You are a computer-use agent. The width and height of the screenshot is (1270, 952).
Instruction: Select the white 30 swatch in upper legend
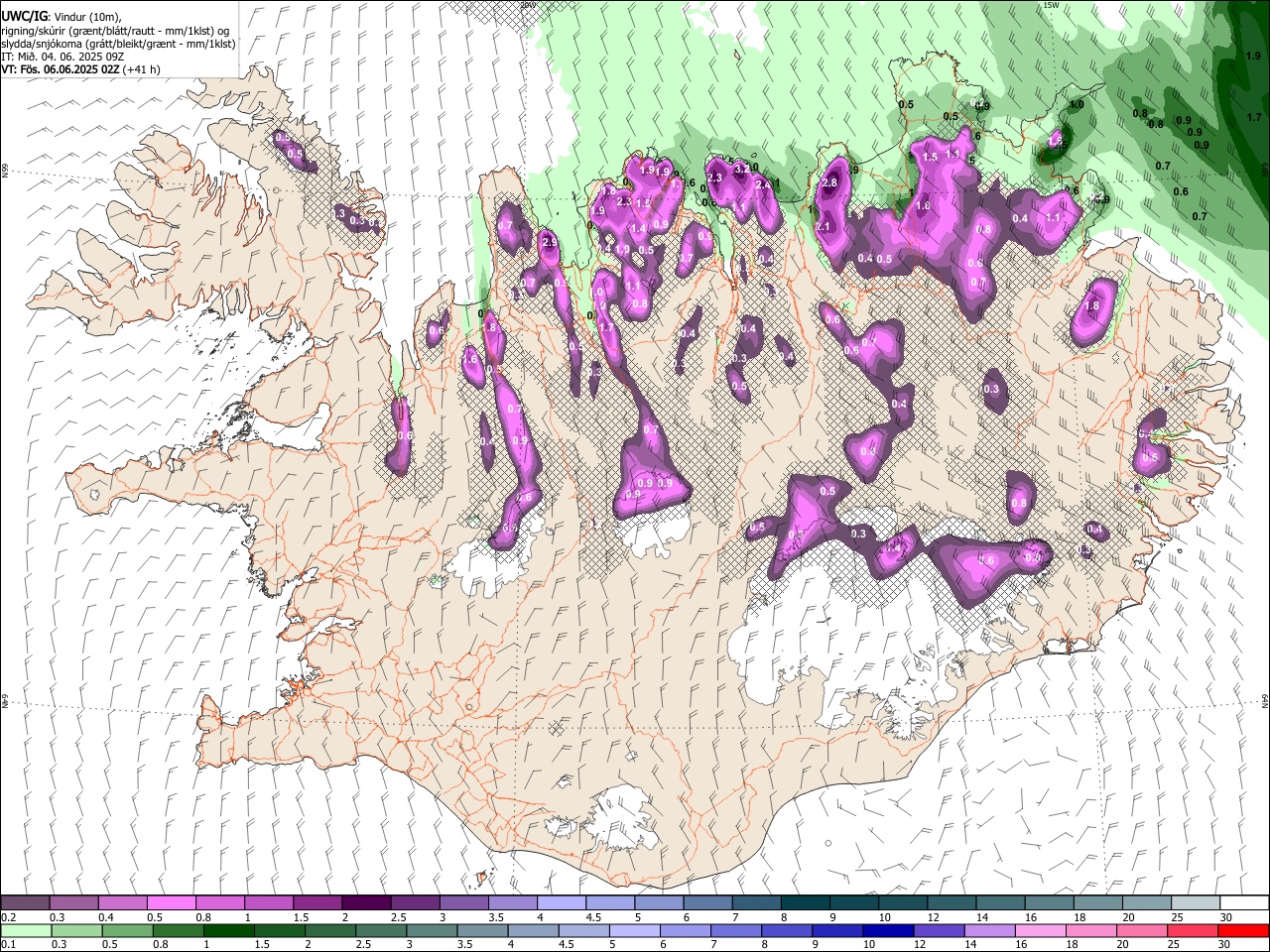(x=1245, y=902)
